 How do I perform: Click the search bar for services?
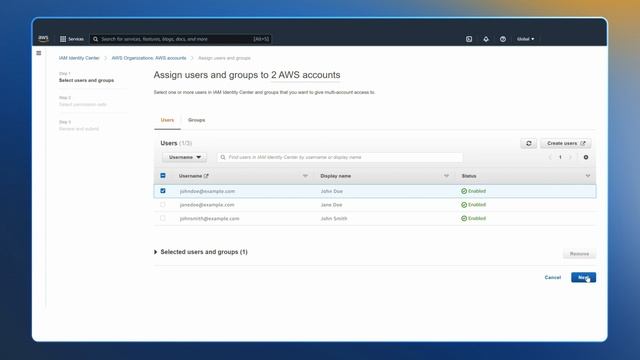pos(181,39)
